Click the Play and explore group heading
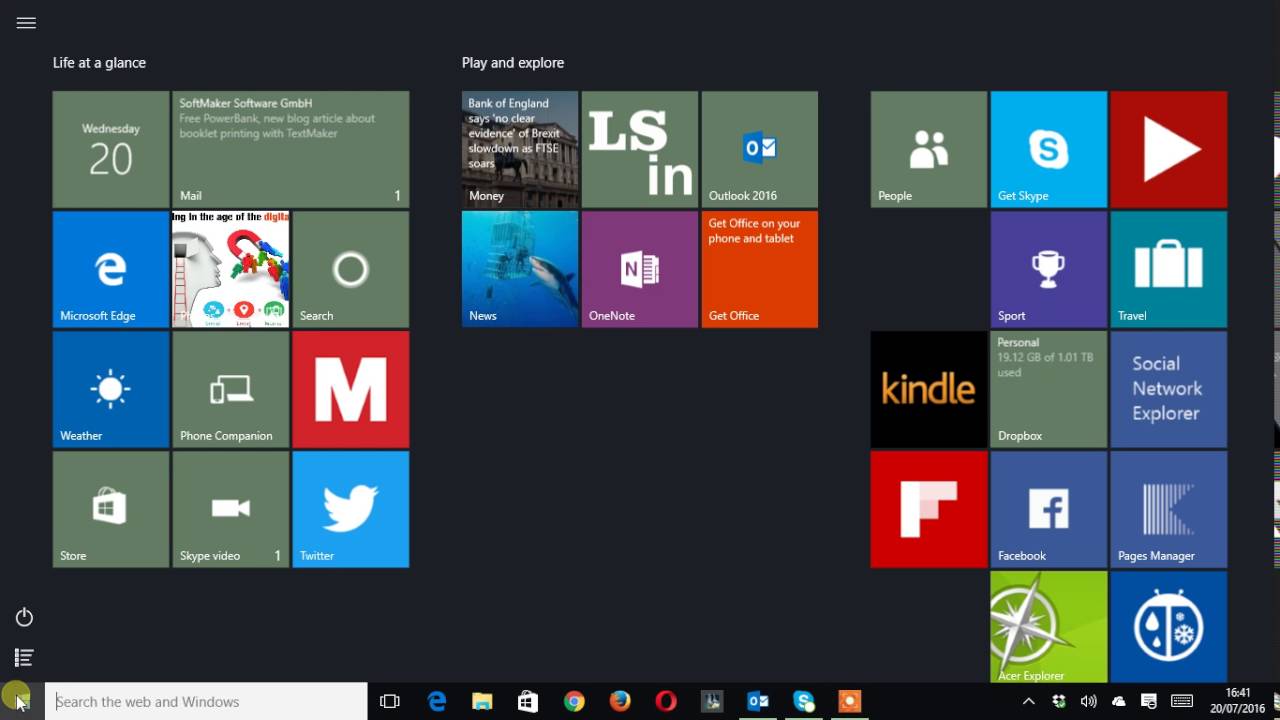This screenshot has width=1280, height=720. point(513,62)
